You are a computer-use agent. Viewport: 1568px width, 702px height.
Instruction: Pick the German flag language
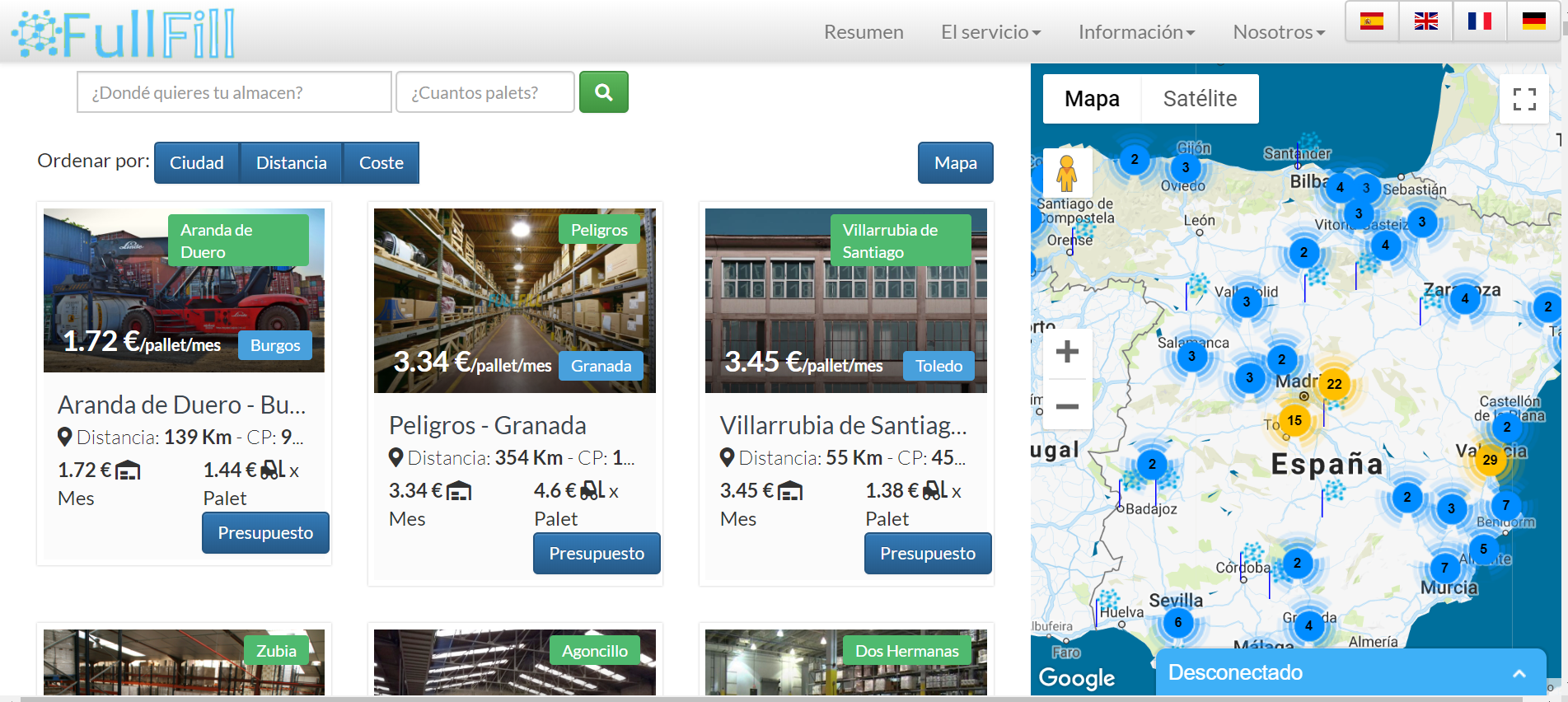(1533, 21)
